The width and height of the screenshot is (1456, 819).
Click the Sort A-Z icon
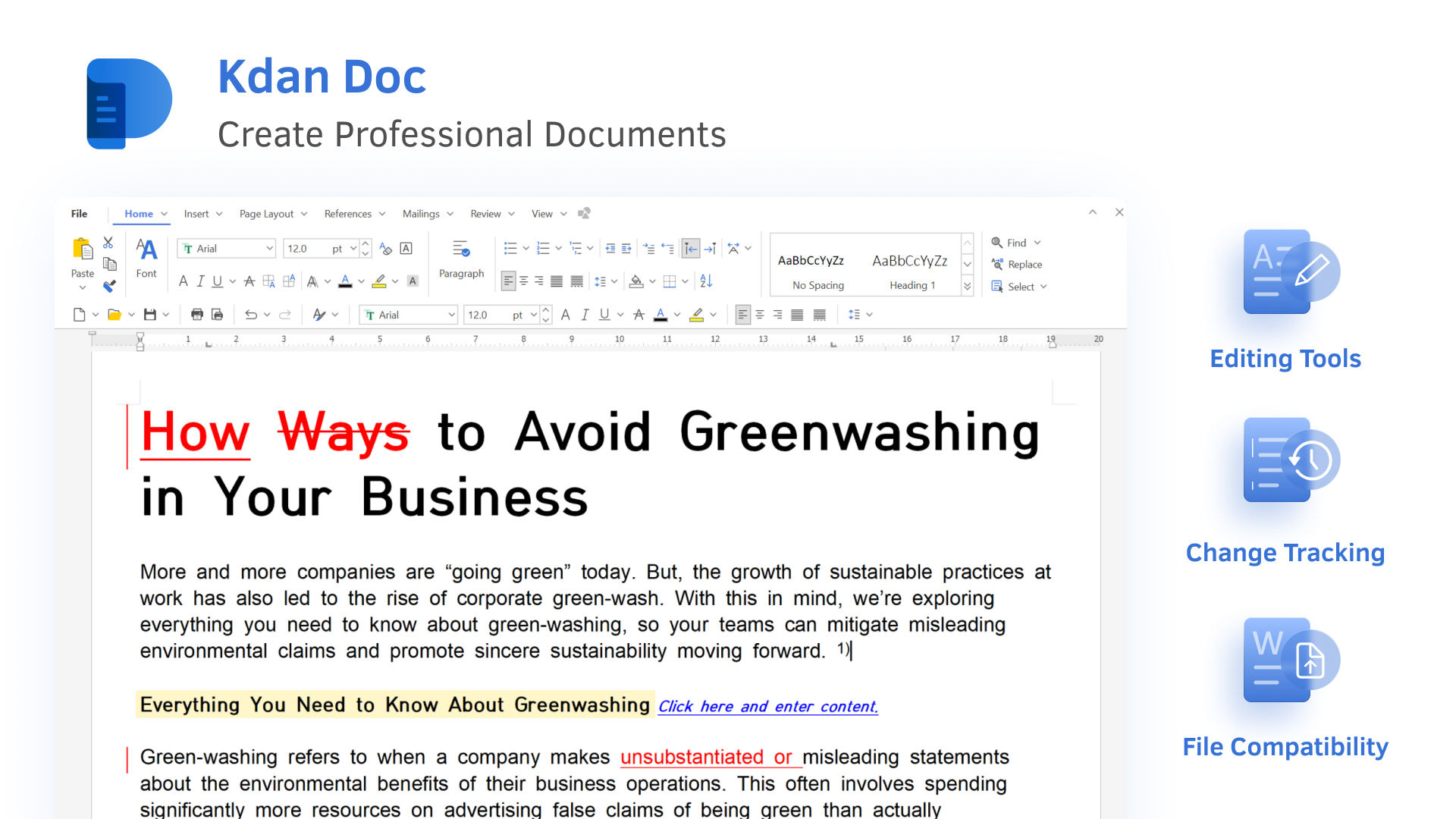[x=706, y=281]
